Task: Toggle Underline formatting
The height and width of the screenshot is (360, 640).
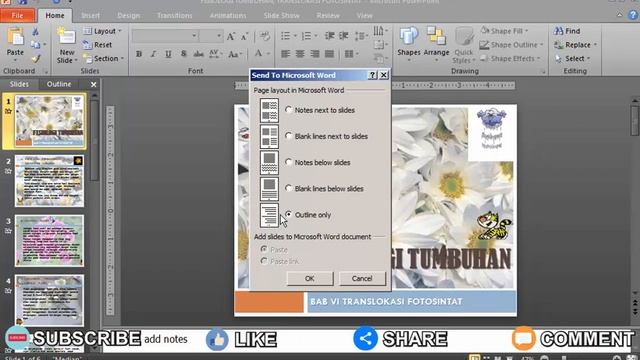Action: point(168,54)
